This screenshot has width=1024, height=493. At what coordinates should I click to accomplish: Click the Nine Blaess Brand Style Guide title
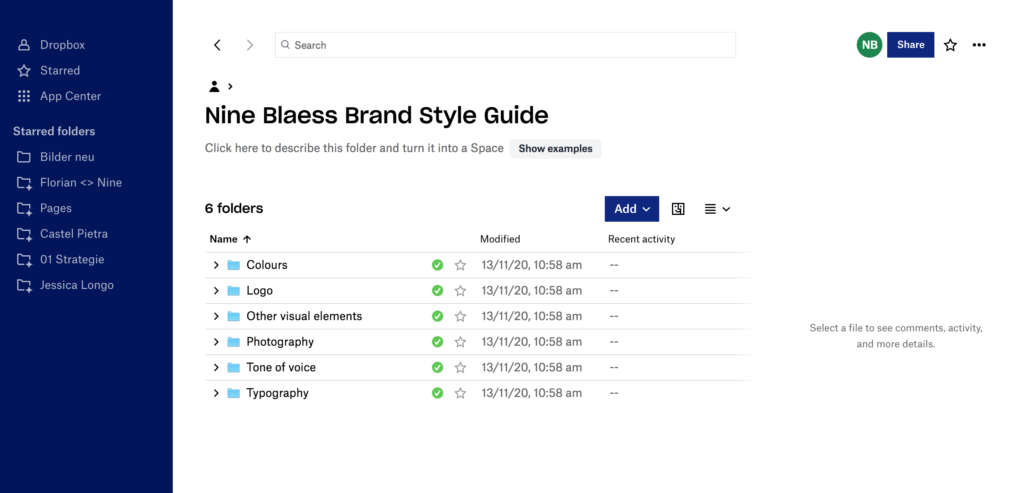377,116
